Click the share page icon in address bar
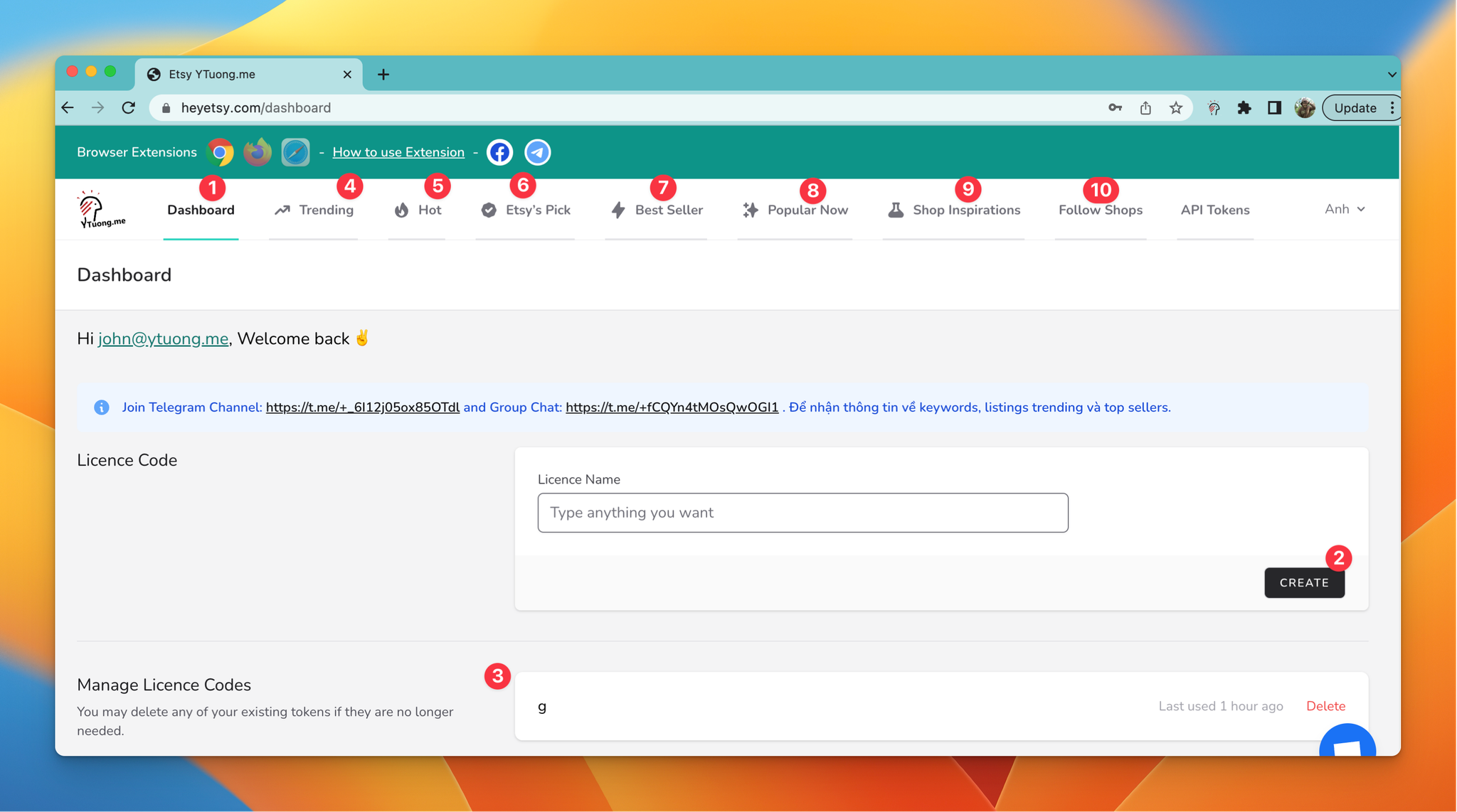 (x=1145, y=107)
